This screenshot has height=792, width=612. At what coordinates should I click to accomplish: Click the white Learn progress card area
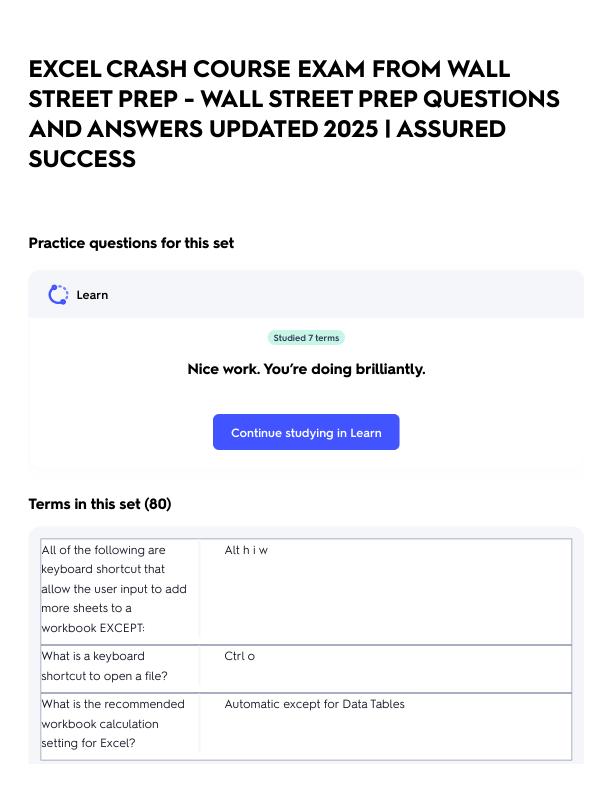306,394
